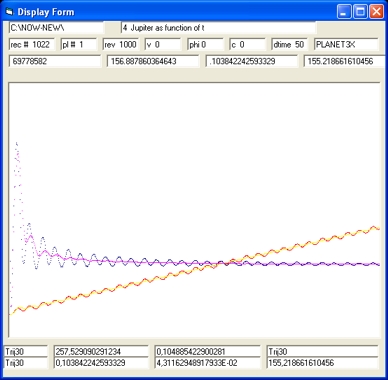Close the Display Form window
The width and height of the screenshot is (388, 380).
pyautogui.click(x=377, y=12)
